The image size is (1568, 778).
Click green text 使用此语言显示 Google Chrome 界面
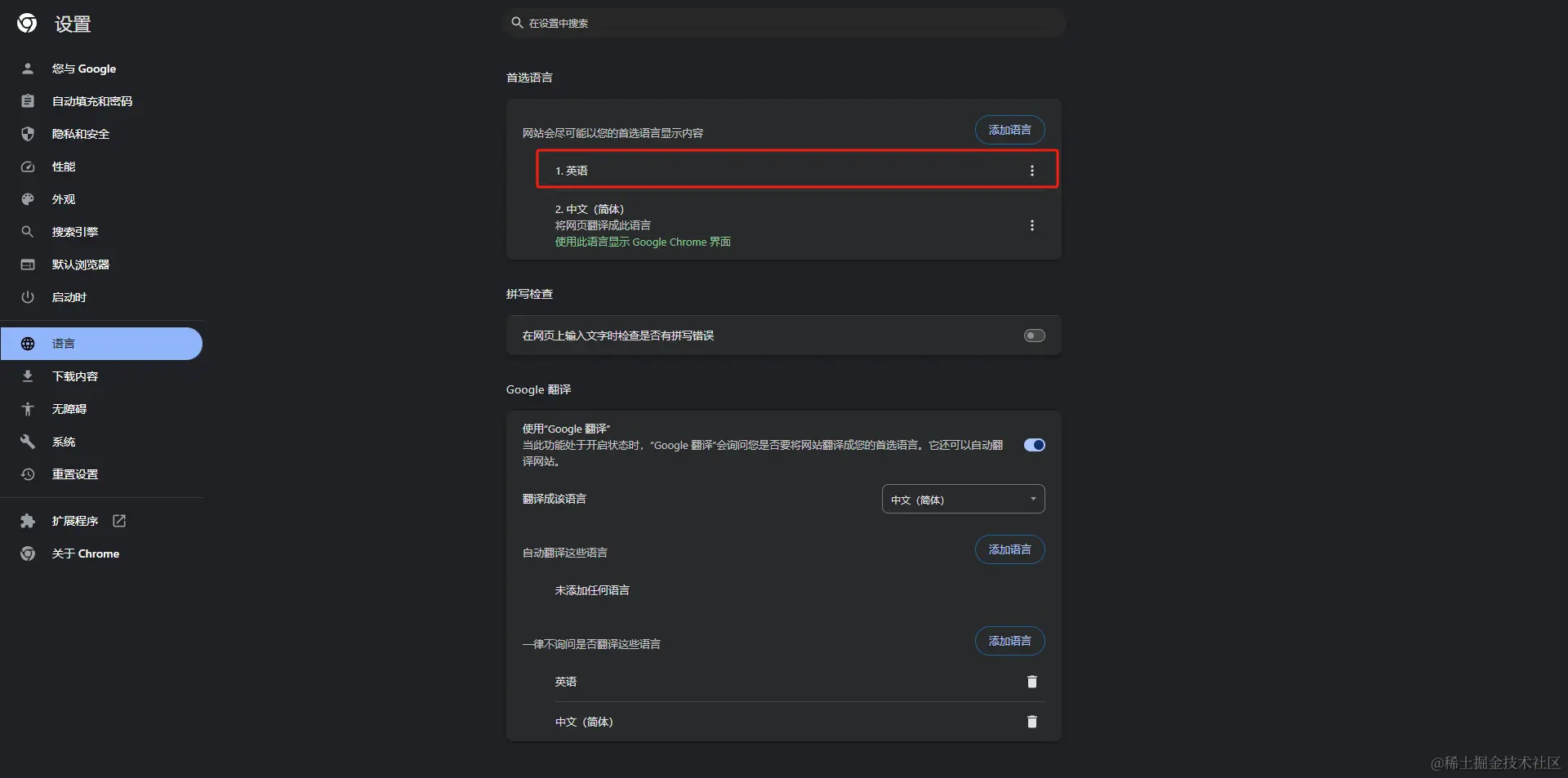point(643,242)
